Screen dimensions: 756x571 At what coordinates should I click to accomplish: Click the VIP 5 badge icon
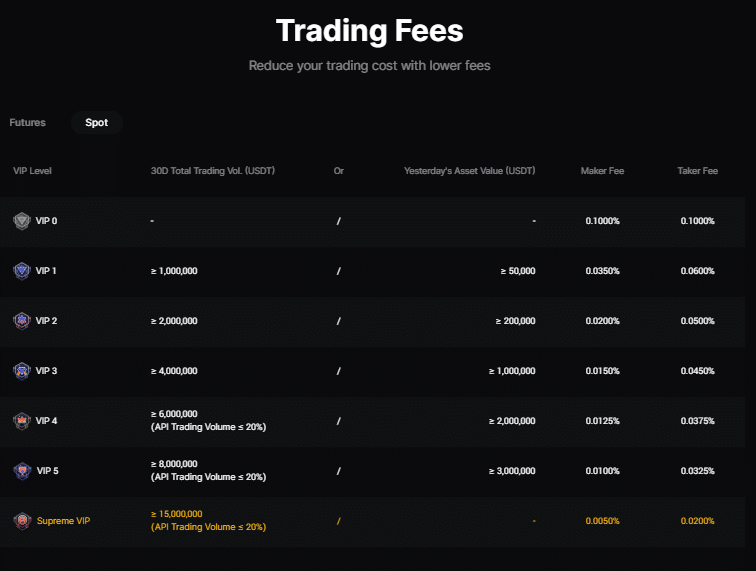[x=22, y=471]
